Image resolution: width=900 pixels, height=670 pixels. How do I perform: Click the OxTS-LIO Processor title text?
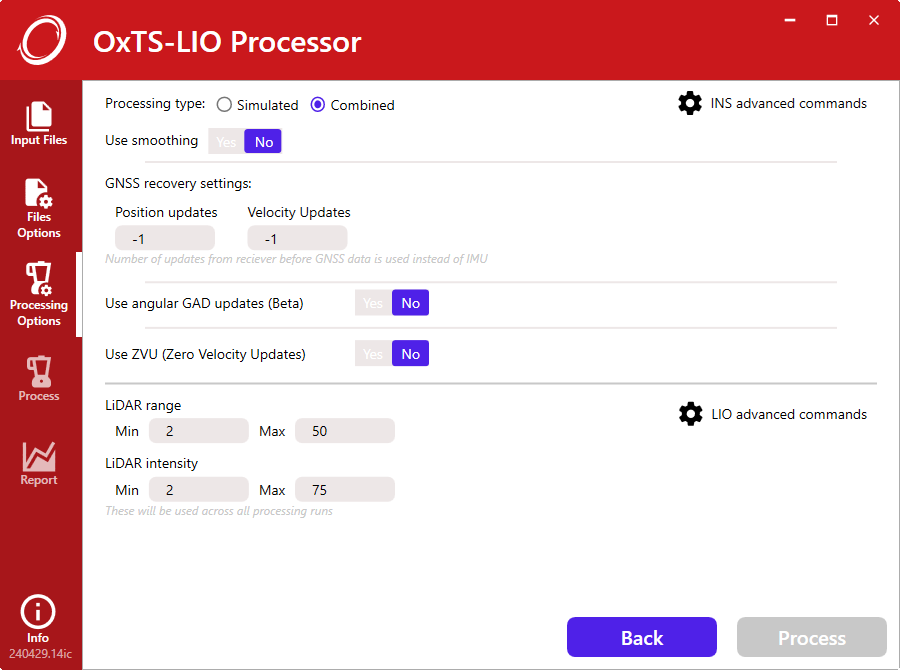tap(227, 42)
